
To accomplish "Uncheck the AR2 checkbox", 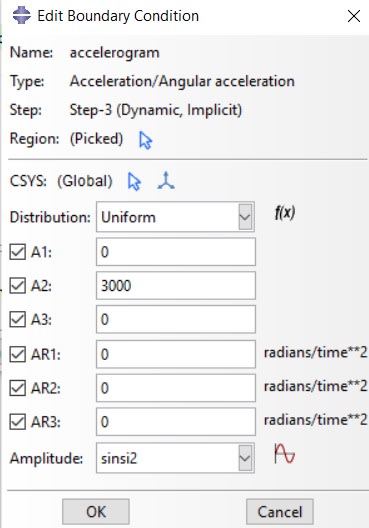I will pos(18,388).
